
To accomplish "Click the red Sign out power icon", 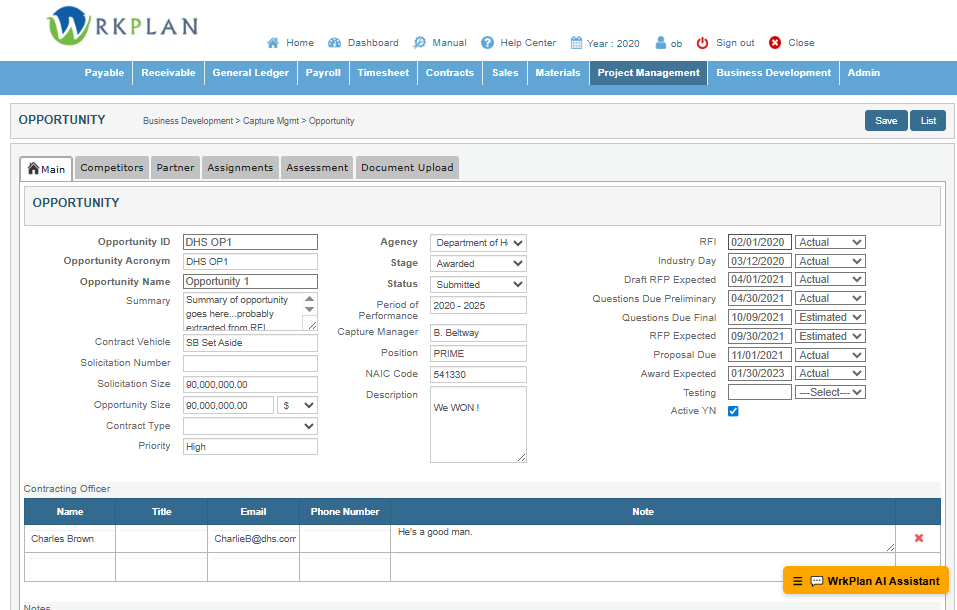I will pyautogui.click(x=702, y=43).
